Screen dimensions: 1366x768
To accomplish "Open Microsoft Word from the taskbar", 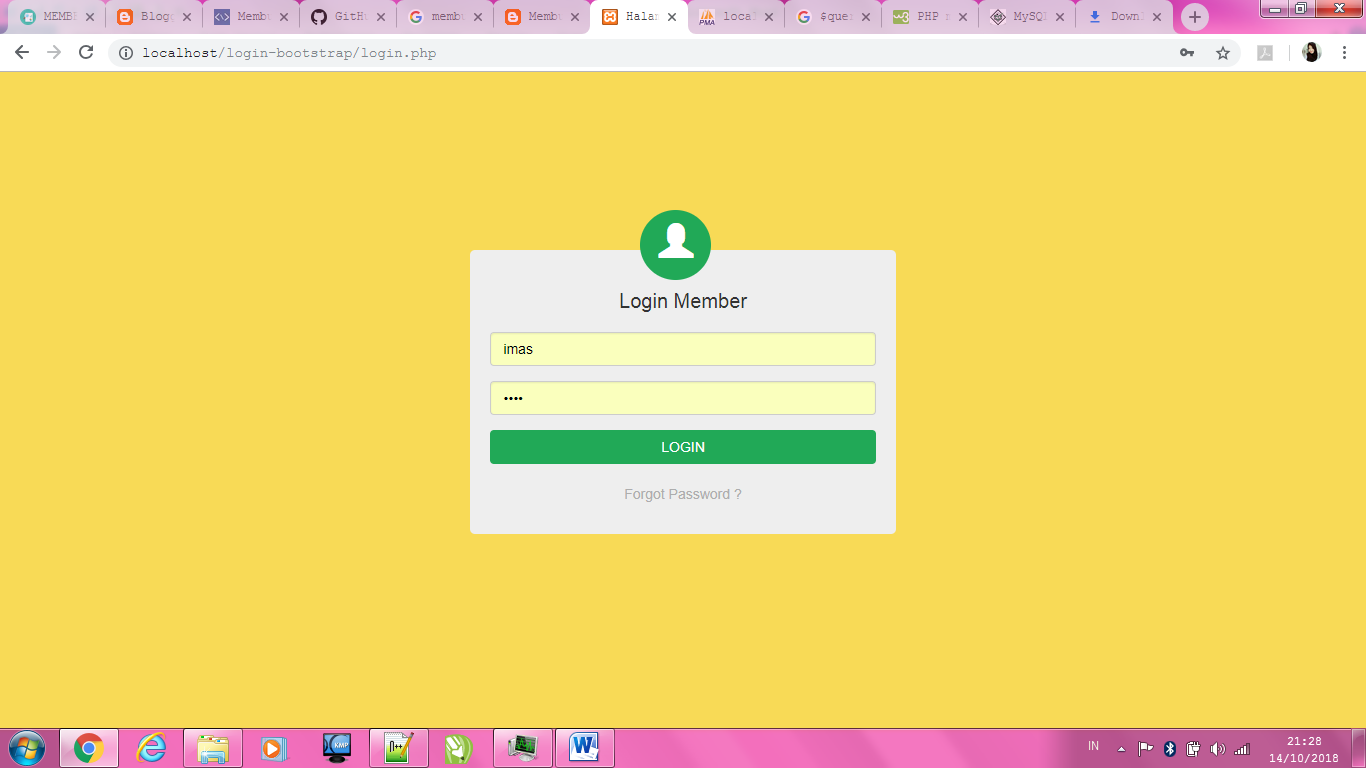I will [585, 747].
